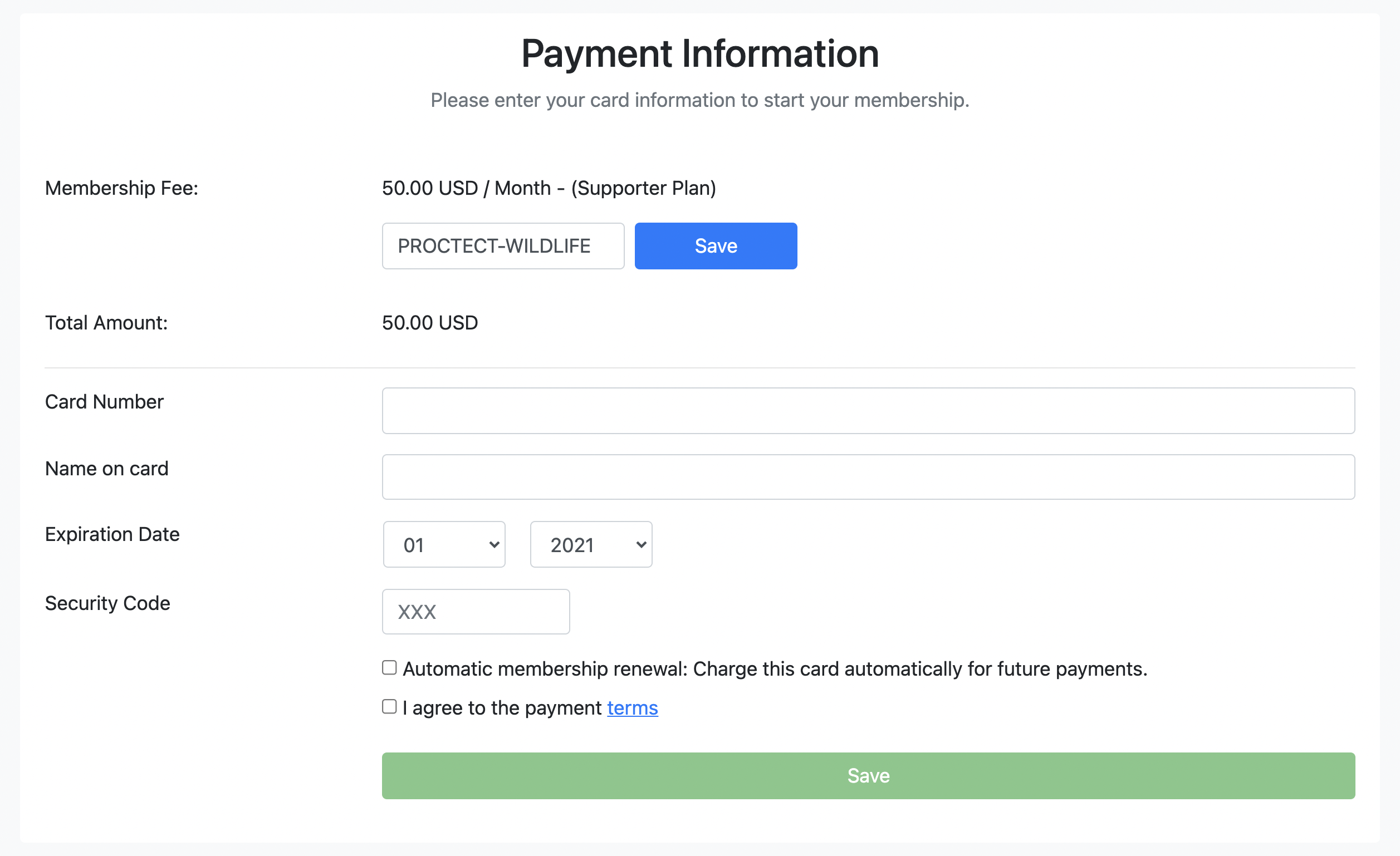Open the expiration month dropdown showing 01
Screen dimensions: 1400x856
444,545
